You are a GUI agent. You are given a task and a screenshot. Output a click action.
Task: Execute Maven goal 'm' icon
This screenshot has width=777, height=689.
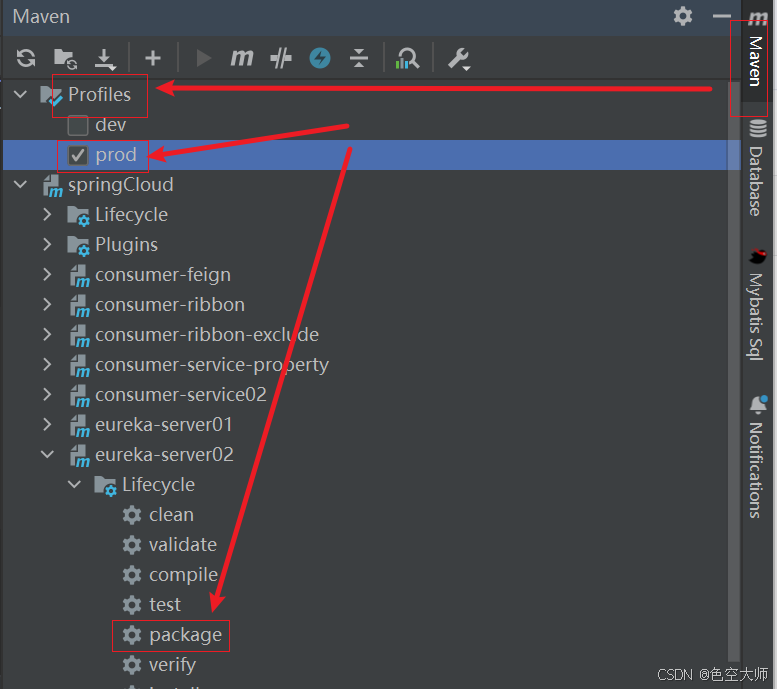242,58
